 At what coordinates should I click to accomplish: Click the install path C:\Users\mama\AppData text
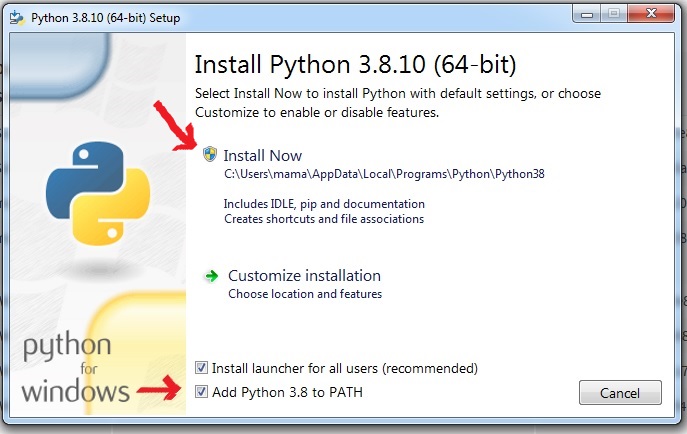click(x=384, y=174)
